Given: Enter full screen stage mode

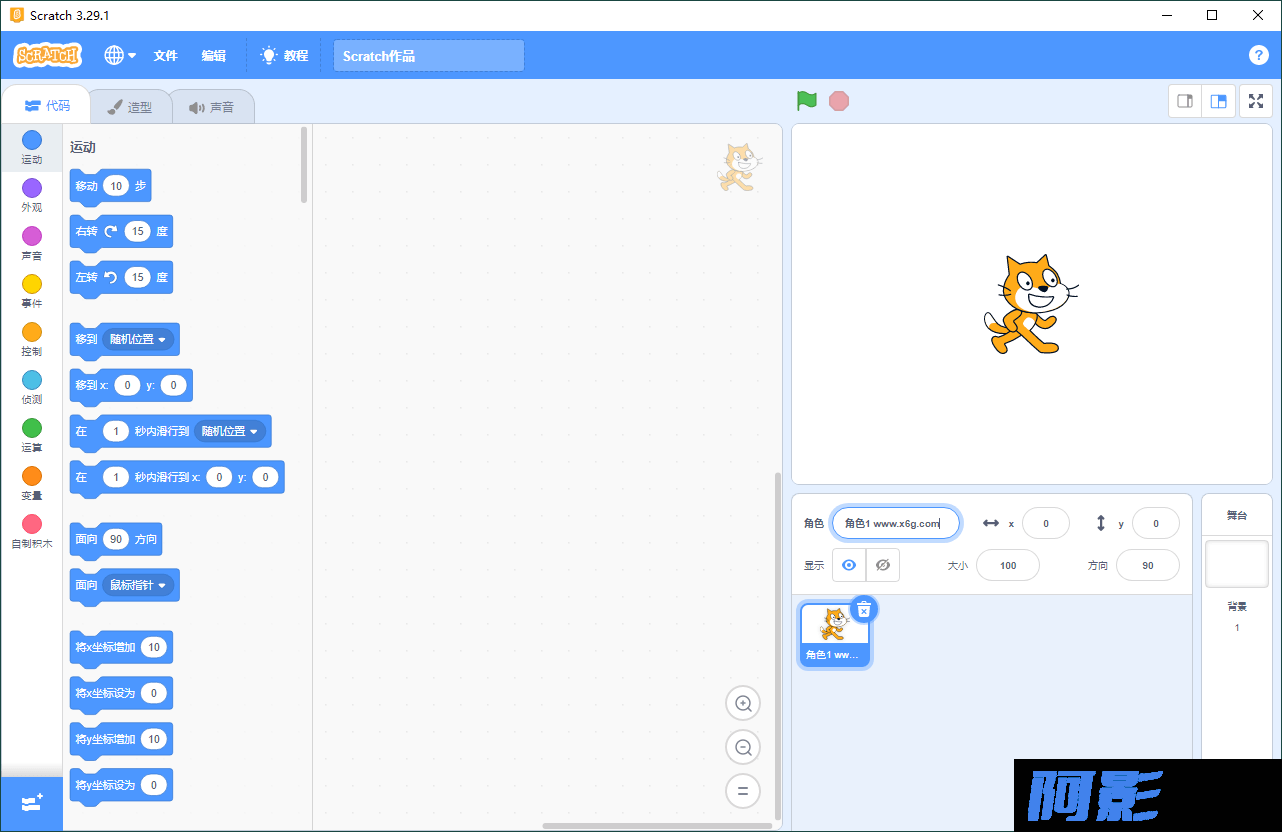Looking at the screenshot, I should coord(1256,101).
